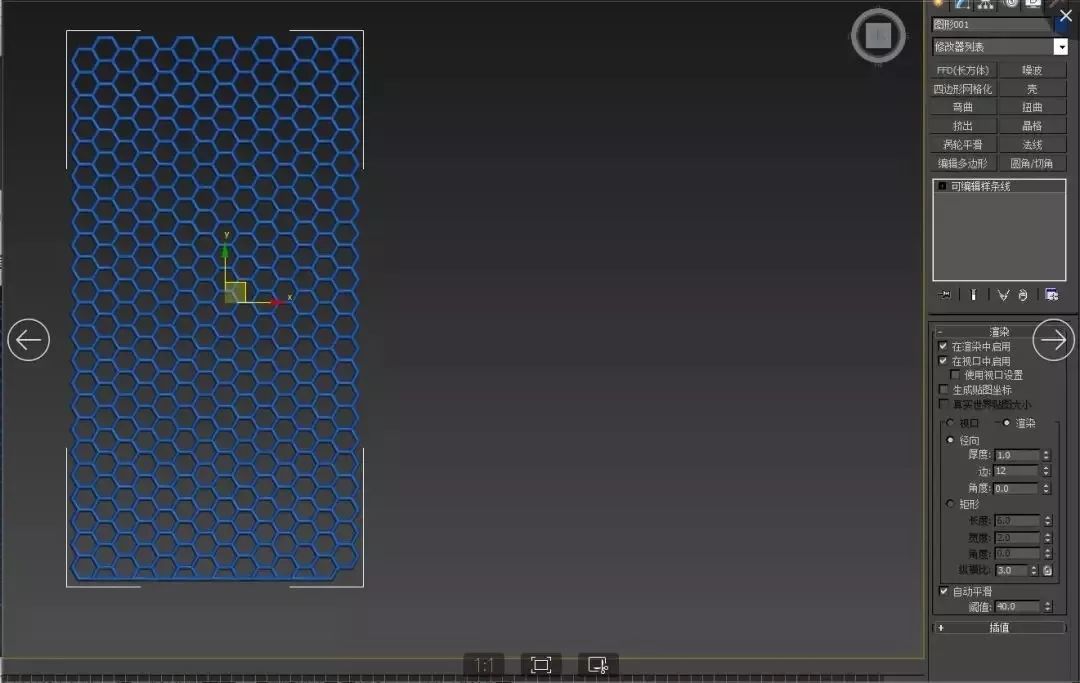Click the gizmo Y axis arrow

(x=225, y=253)
